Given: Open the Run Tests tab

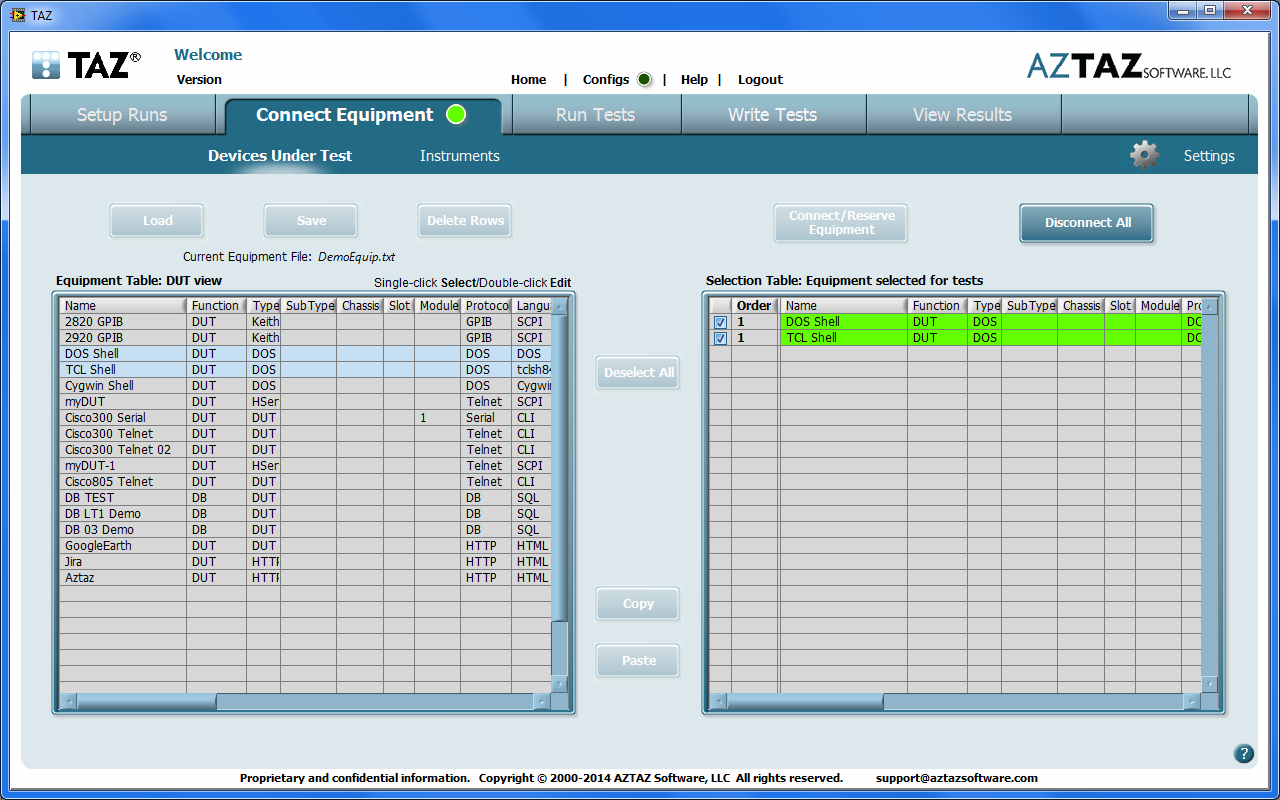Looking at the screenshot, I should pyautogui.click(x=595, y=115).
